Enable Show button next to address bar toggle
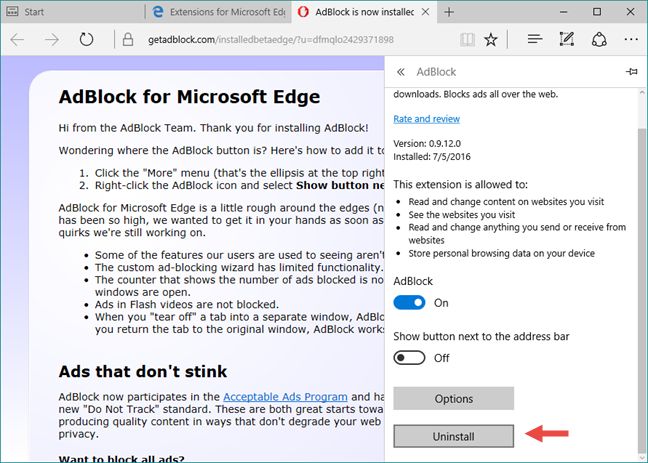Image resolution: width=648 pixels, height=463 pixels. click(x=409, y=358)
